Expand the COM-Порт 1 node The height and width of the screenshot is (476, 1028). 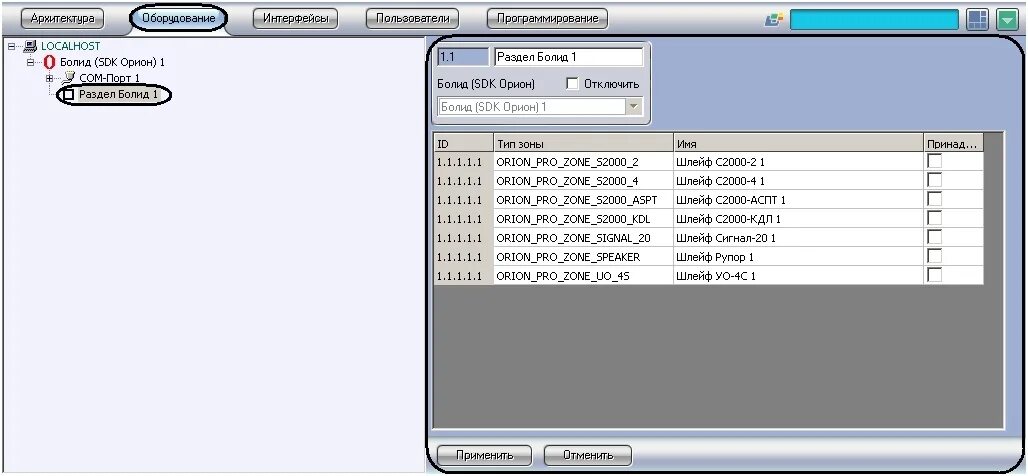point(49,79)
